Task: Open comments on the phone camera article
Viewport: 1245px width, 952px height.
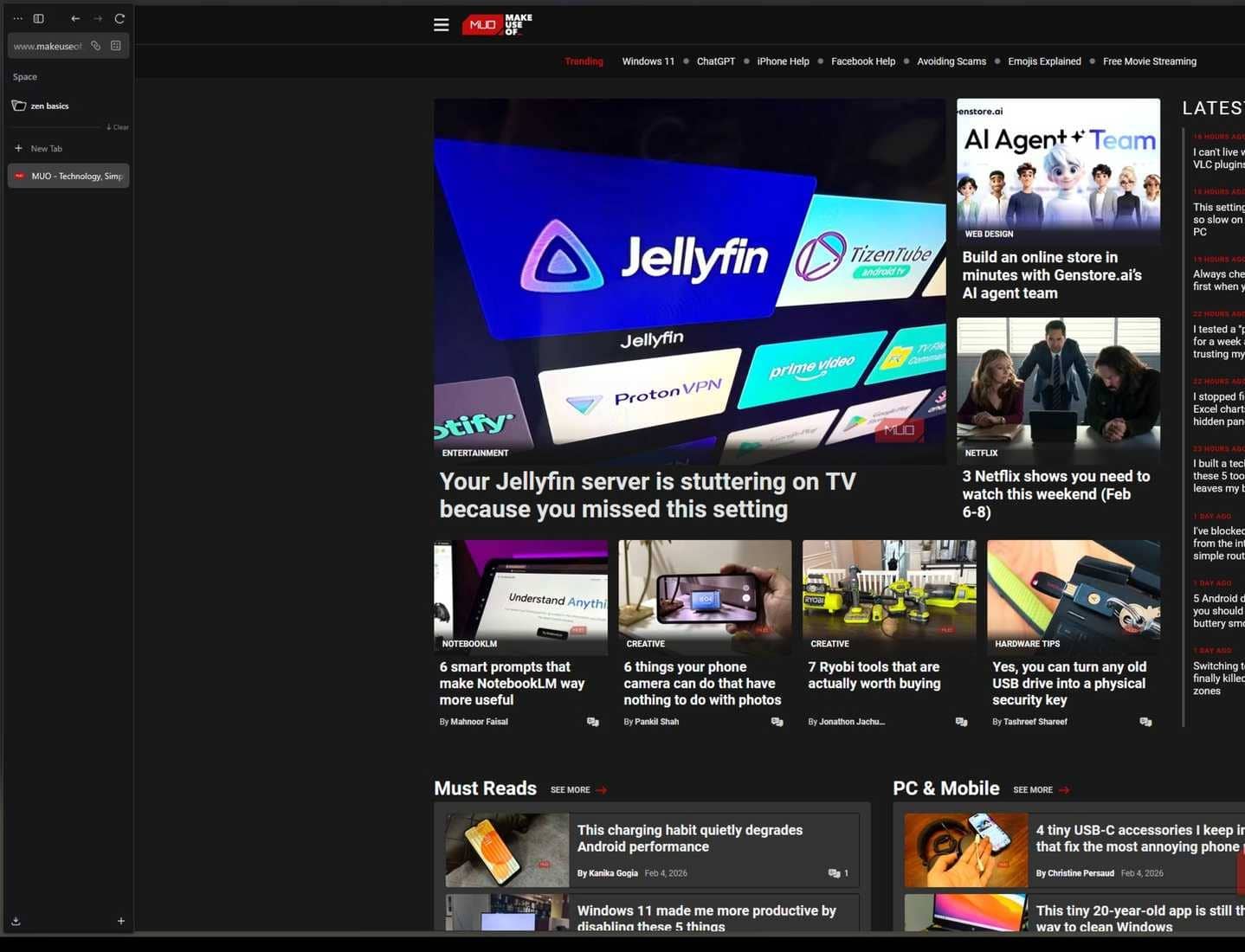Action: point(777,722)
